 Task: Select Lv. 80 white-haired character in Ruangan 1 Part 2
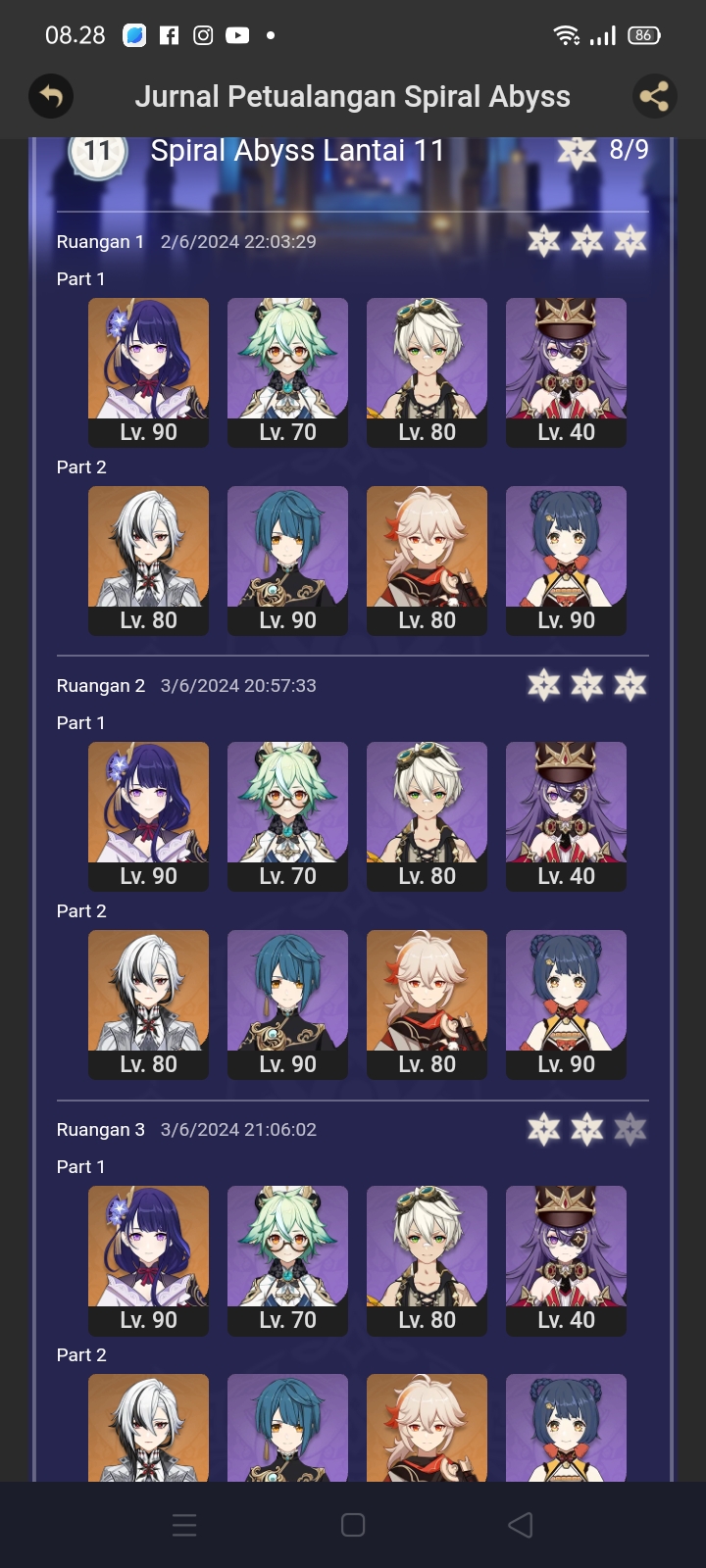[149, 561]
